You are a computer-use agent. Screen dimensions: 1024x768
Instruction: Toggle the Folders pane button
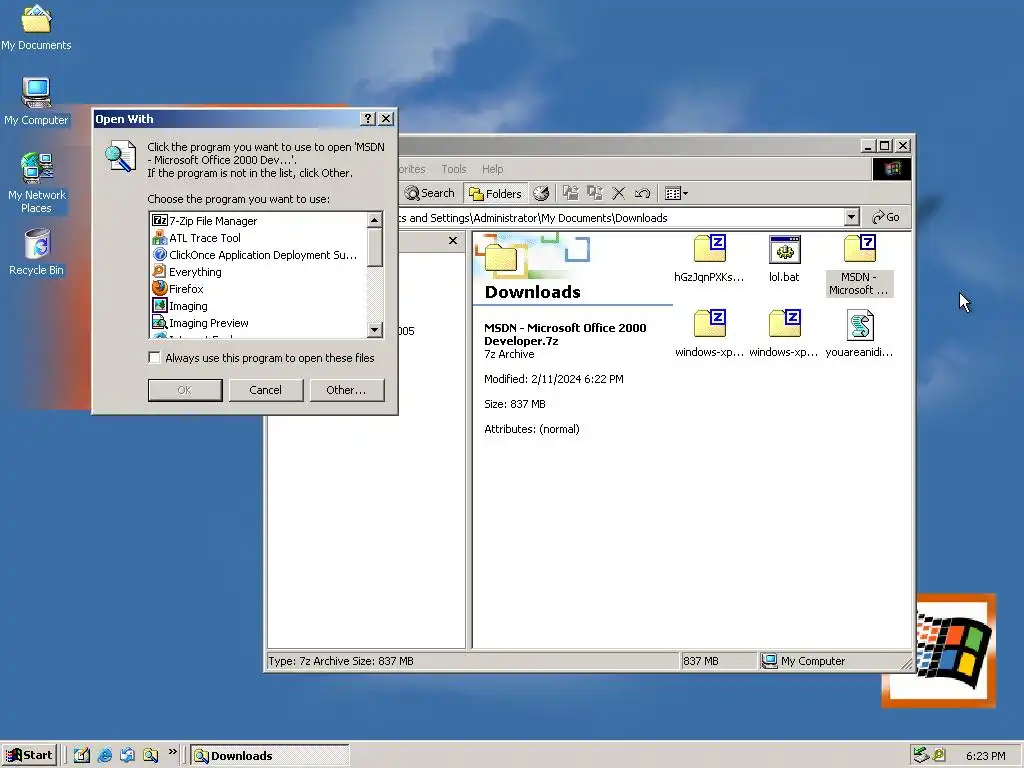coord(496,193)
